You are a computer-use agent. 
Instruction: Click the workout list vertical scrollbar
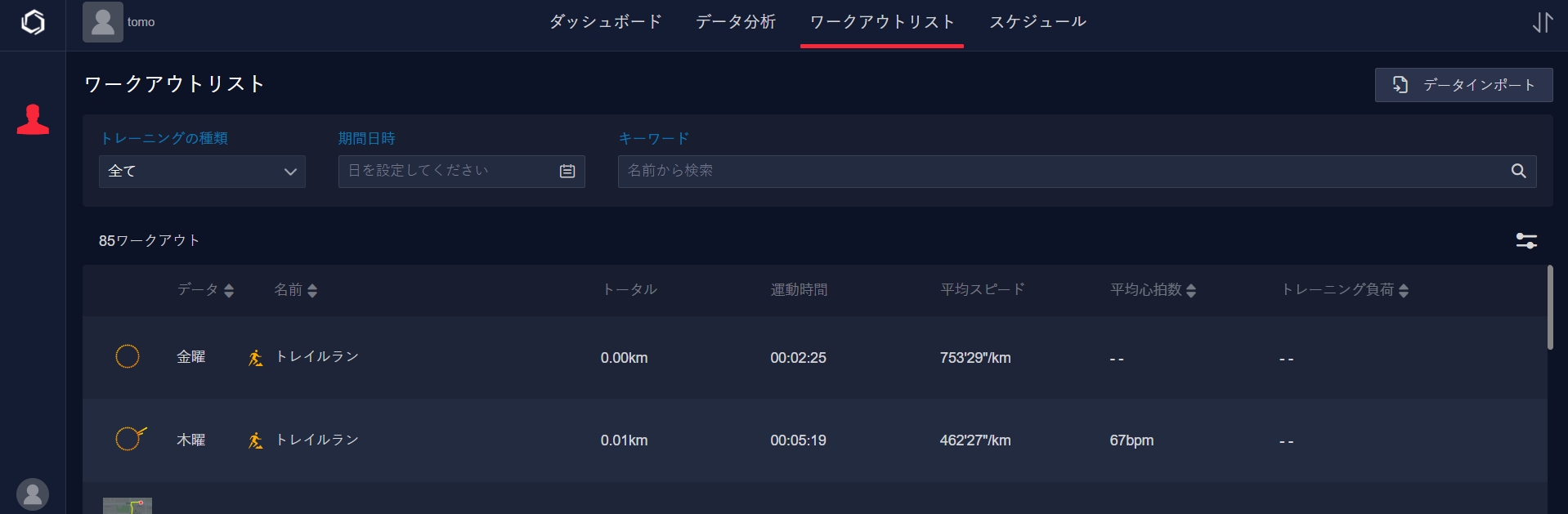tap(1550, 307)
